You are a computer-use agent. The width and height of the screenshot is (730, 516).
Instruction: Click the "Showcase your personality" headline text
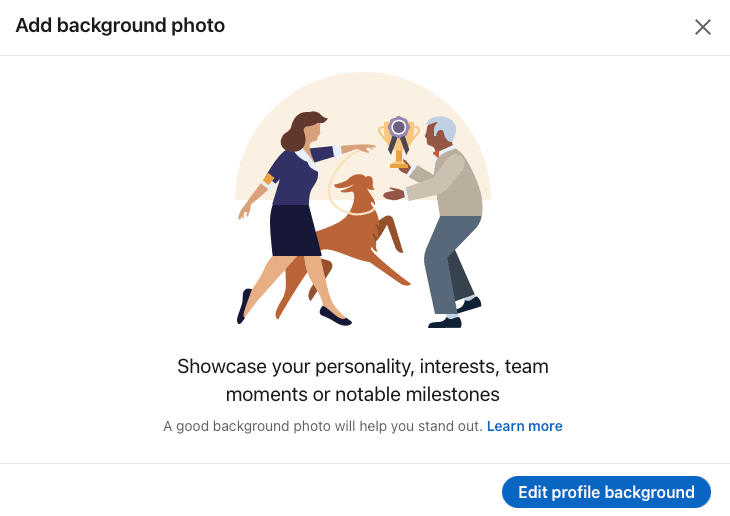pyautogui.click(x=363, y=367)
